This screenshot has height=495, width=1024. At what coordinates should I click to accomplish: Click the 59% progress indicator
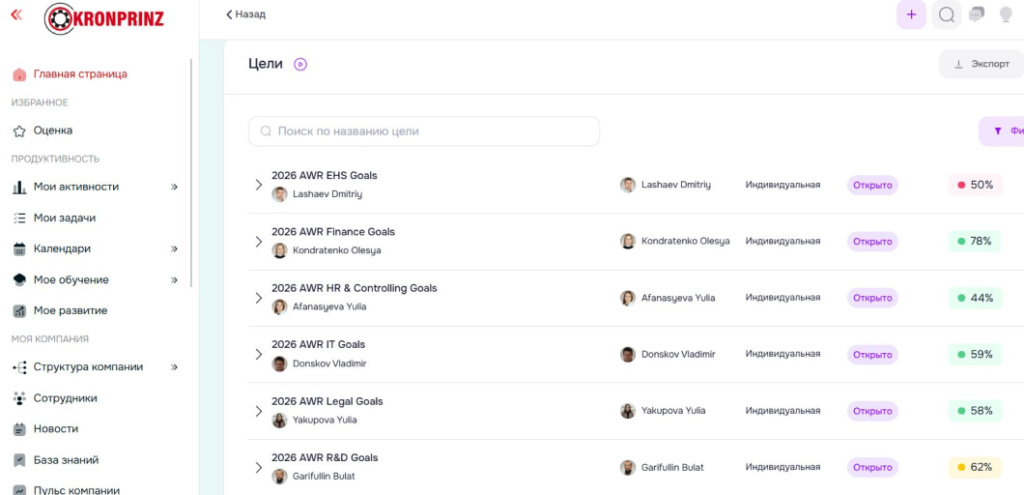coord(975,355)
